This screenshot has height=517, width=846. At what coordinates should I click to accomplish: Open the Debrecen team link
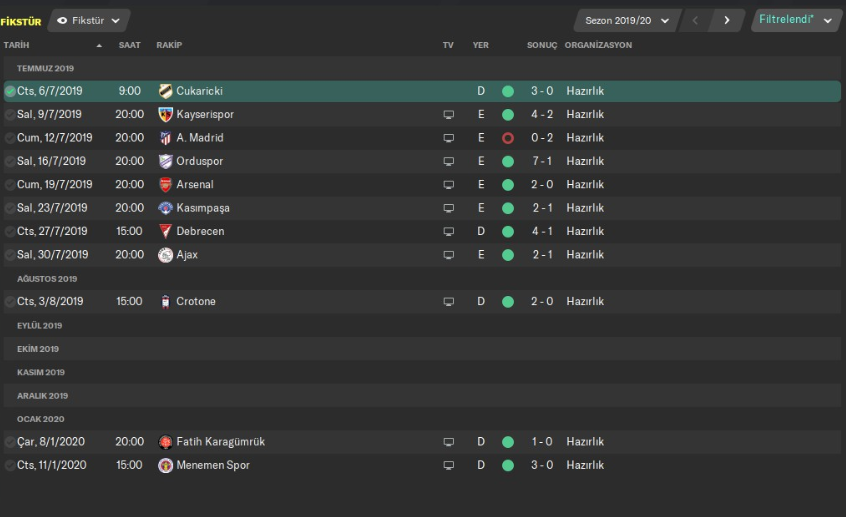pos(200,231)
